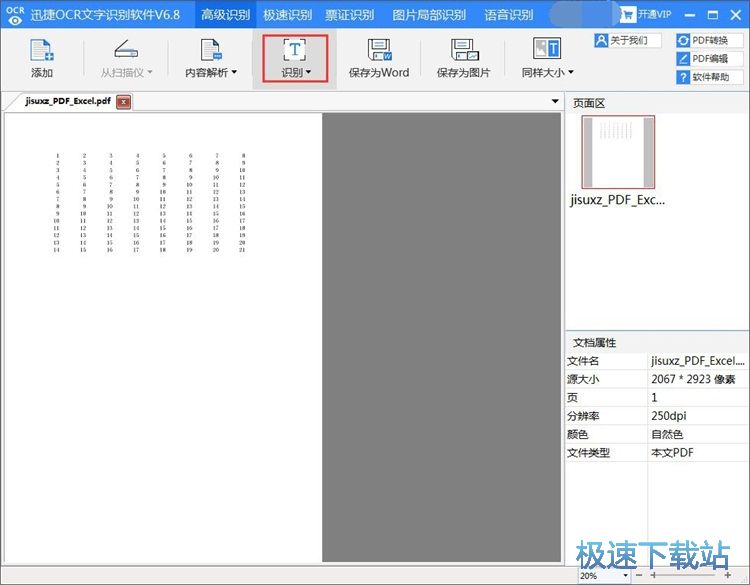Select the jisuxz_PDF_Excel.pdf document tab
Image resolution: width=750 pixels, height=585 pixels.
point(68,101)
